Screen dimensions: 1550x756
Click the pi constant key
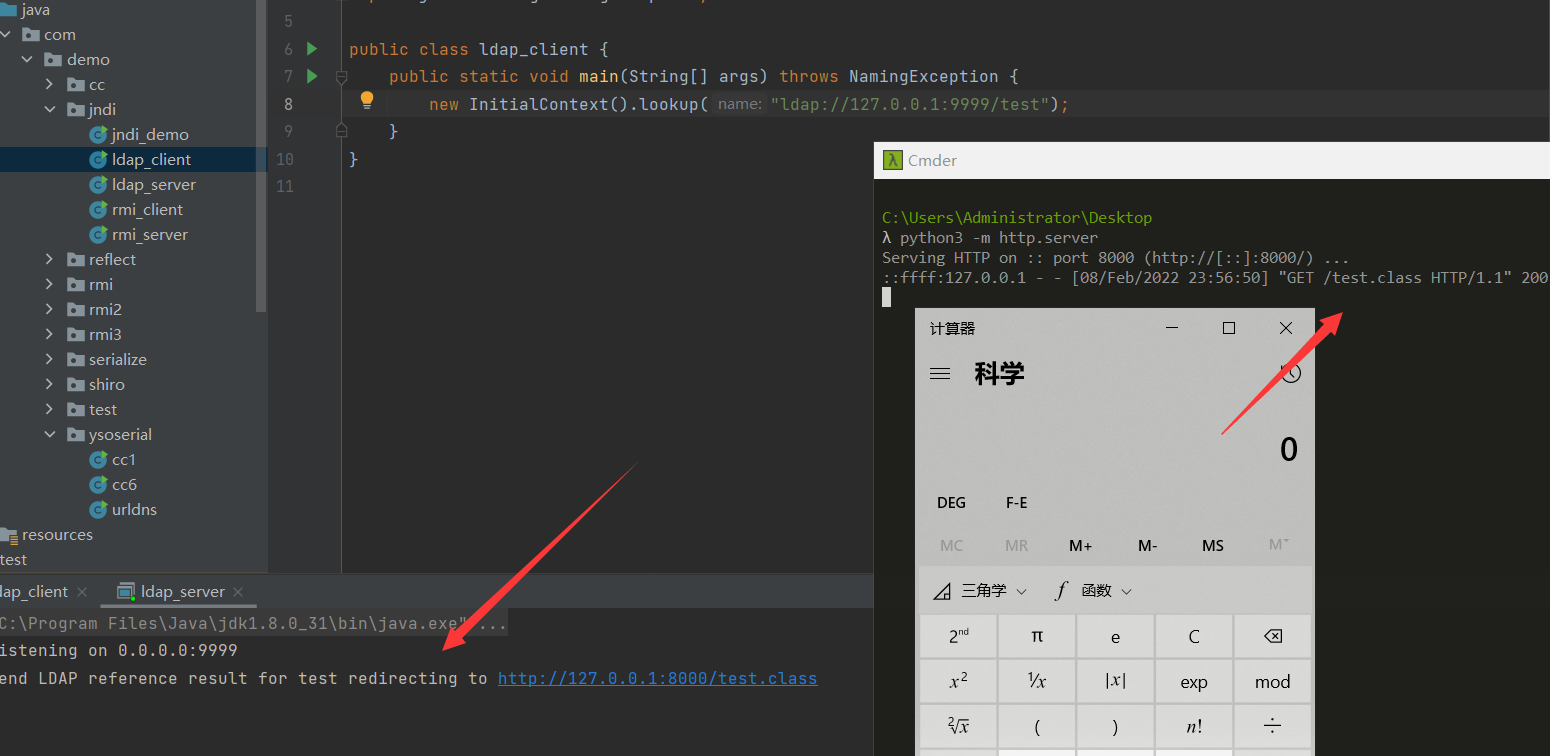pos(1037,636)
